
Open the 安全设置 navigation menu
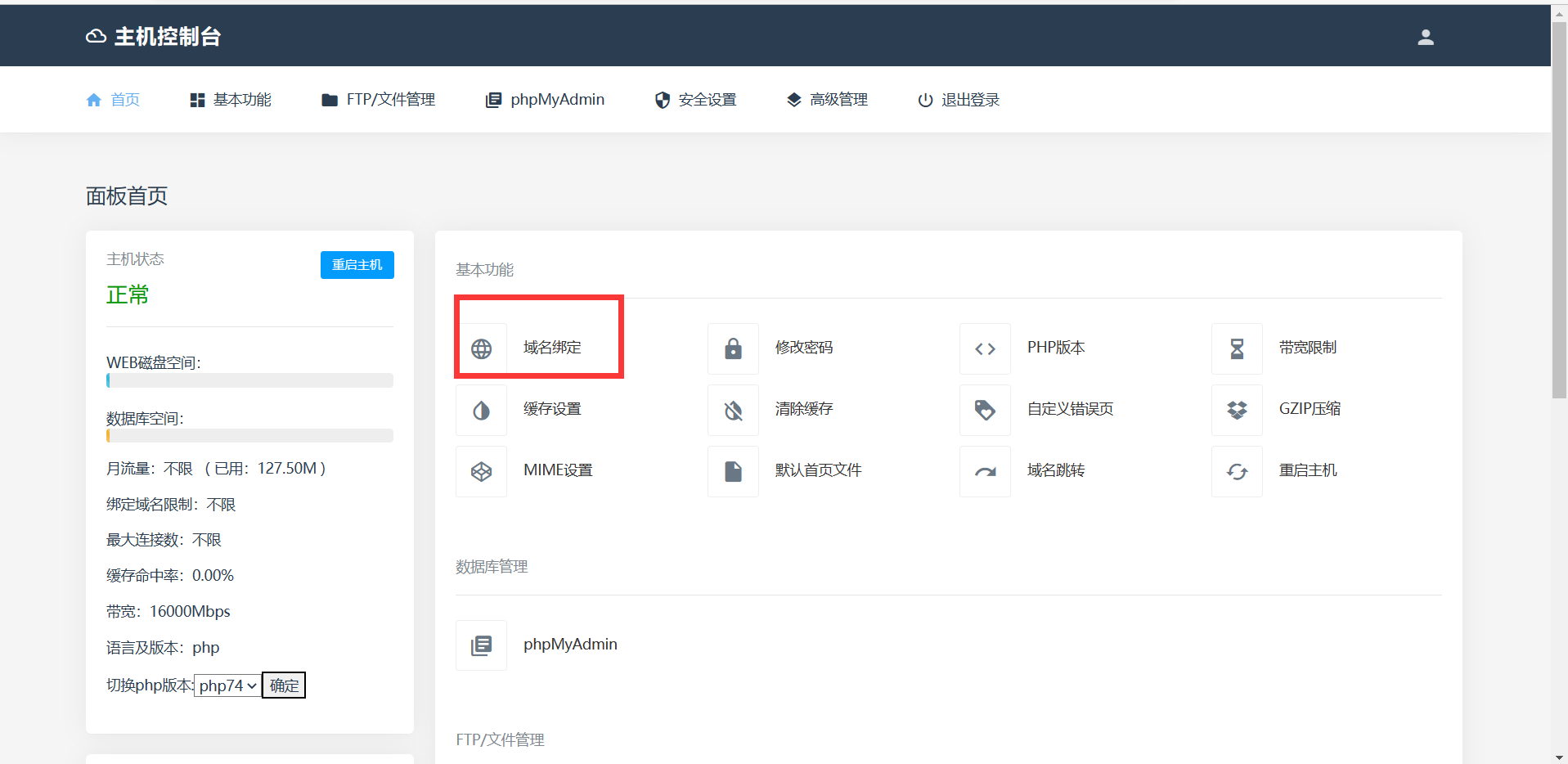pos(696,100)
